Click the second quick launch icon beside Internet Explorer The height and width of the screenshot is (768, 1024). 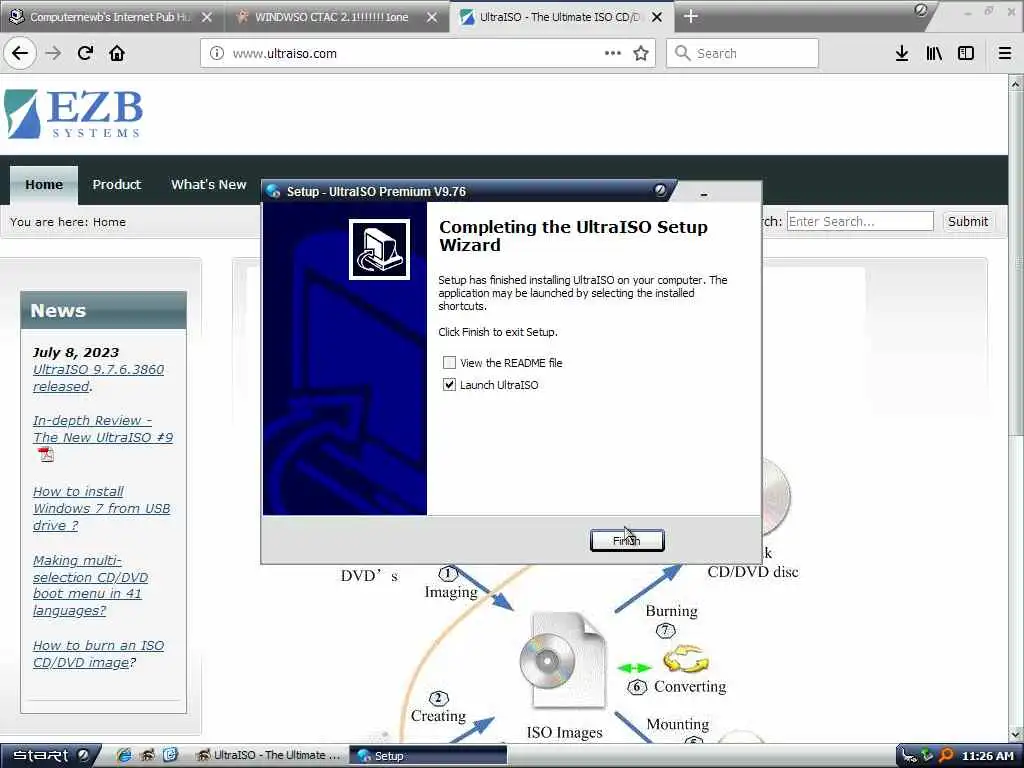(x=147, y=755)
